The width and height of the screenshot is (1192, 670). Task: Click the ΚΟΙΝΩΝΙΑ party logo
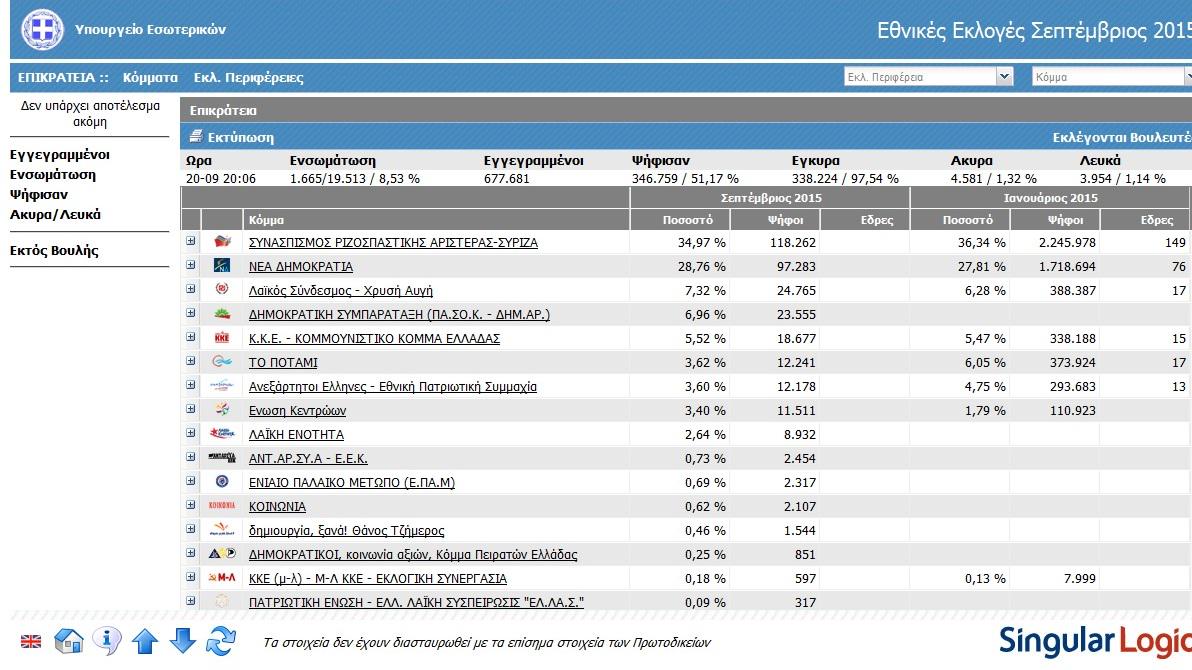click(222, 505)
